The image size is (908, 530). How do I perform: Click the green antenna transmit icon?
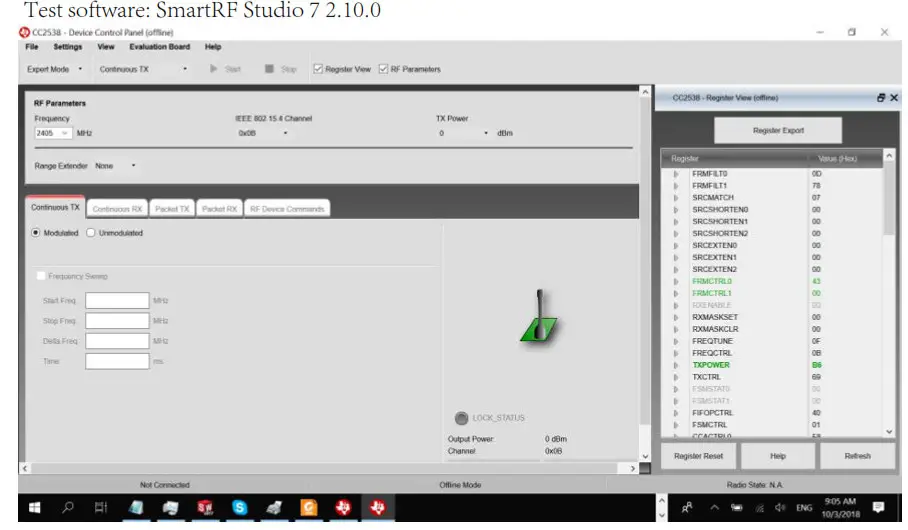pos(539,316)
